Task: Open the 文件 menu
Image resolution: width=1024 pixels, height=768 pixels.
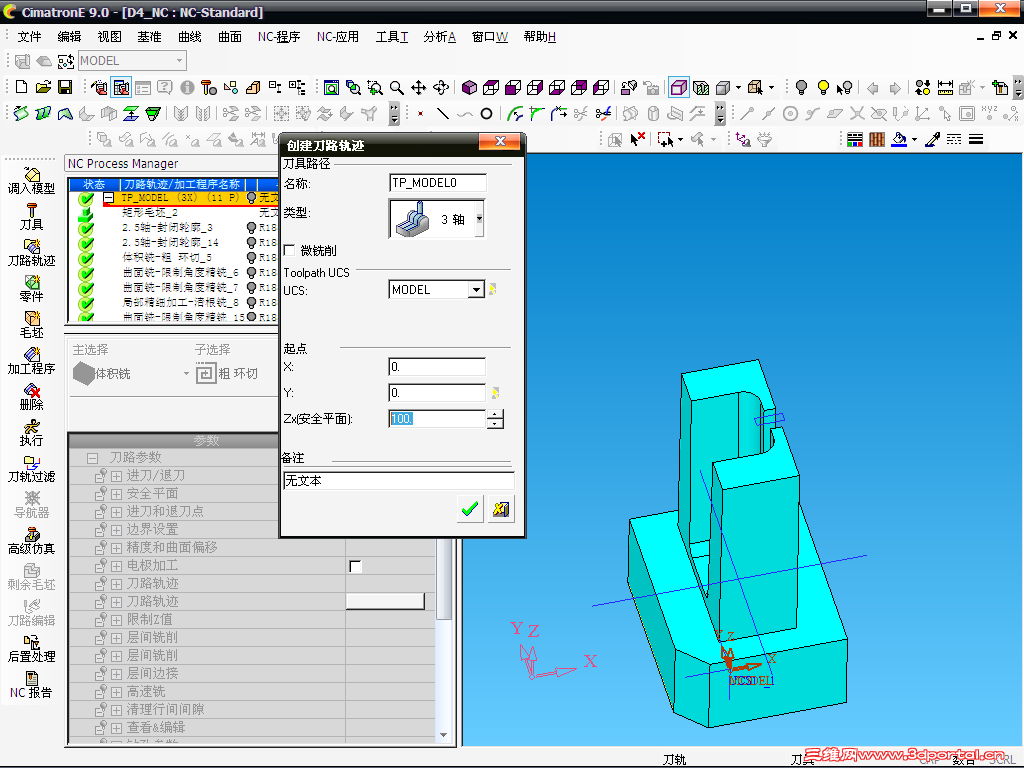Action: point(29,37)
